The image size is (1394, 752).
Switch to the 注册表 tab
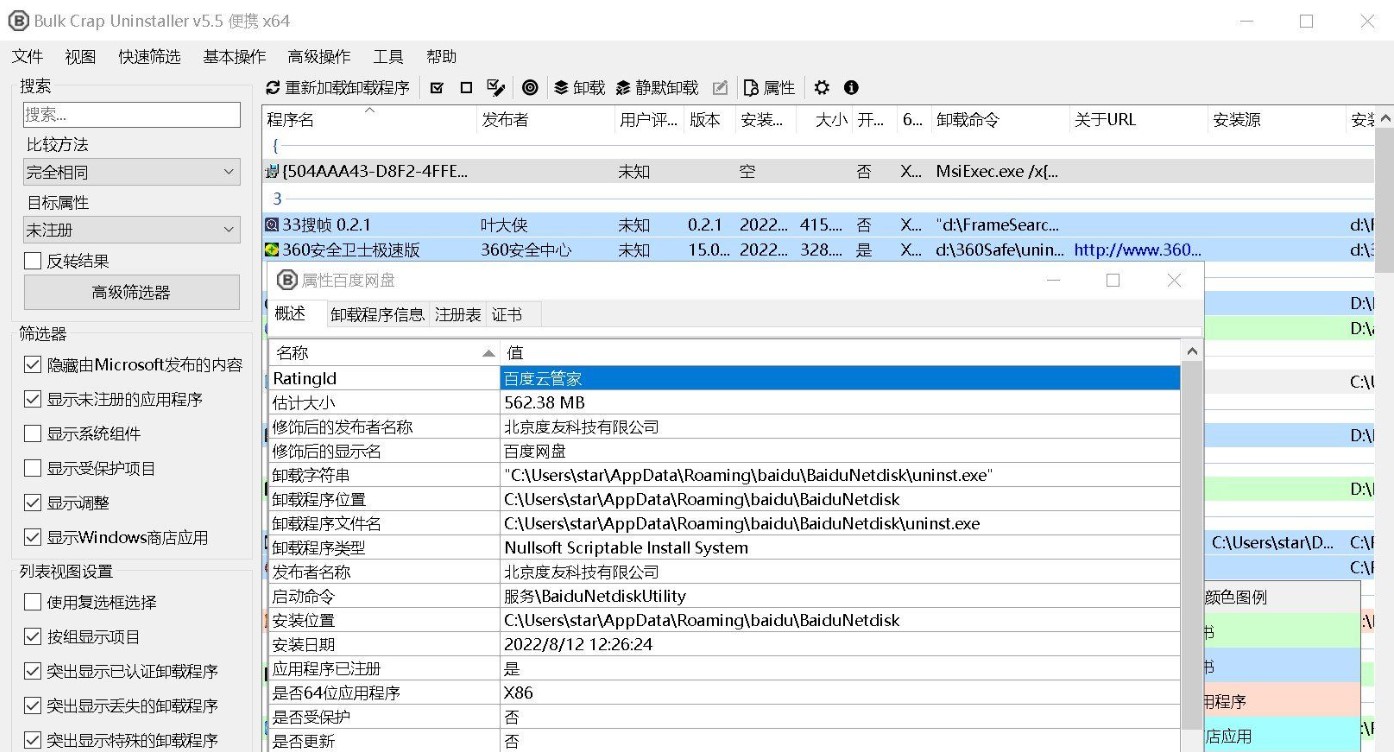click(x=458, y=315)
